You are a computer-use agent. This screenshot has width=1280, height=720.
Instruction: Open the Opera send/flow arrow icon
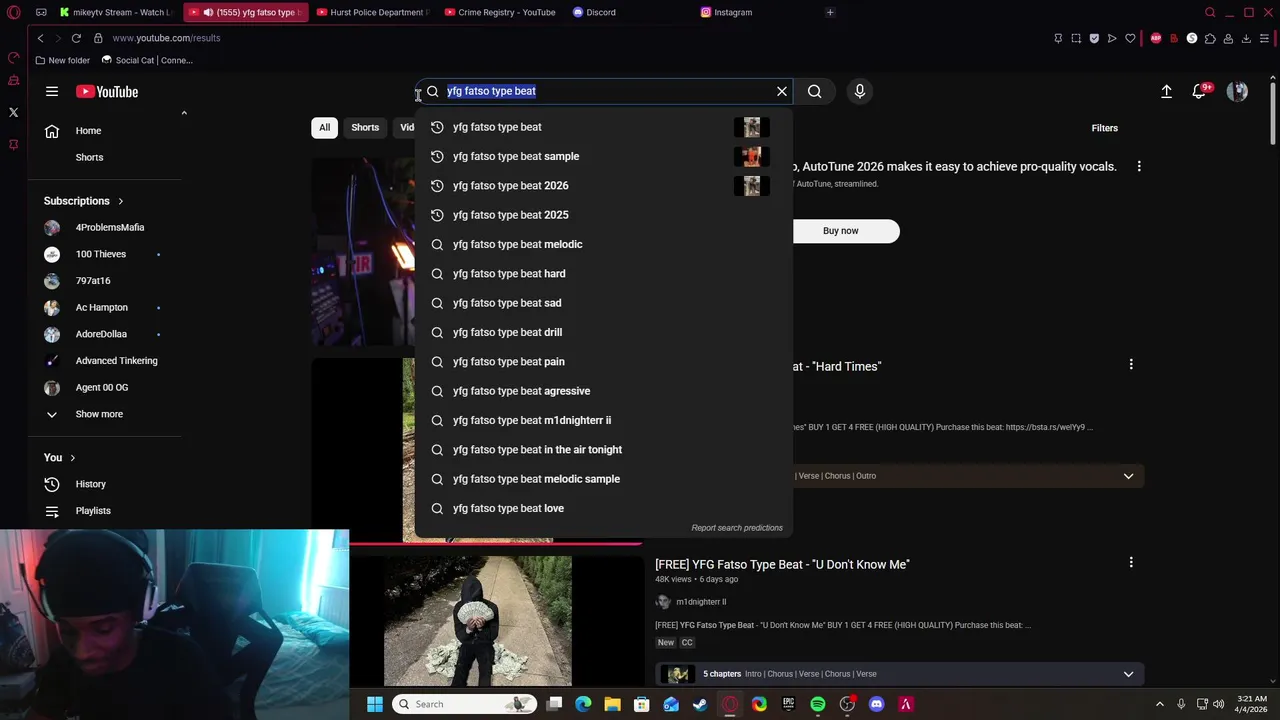[1112, 38]
